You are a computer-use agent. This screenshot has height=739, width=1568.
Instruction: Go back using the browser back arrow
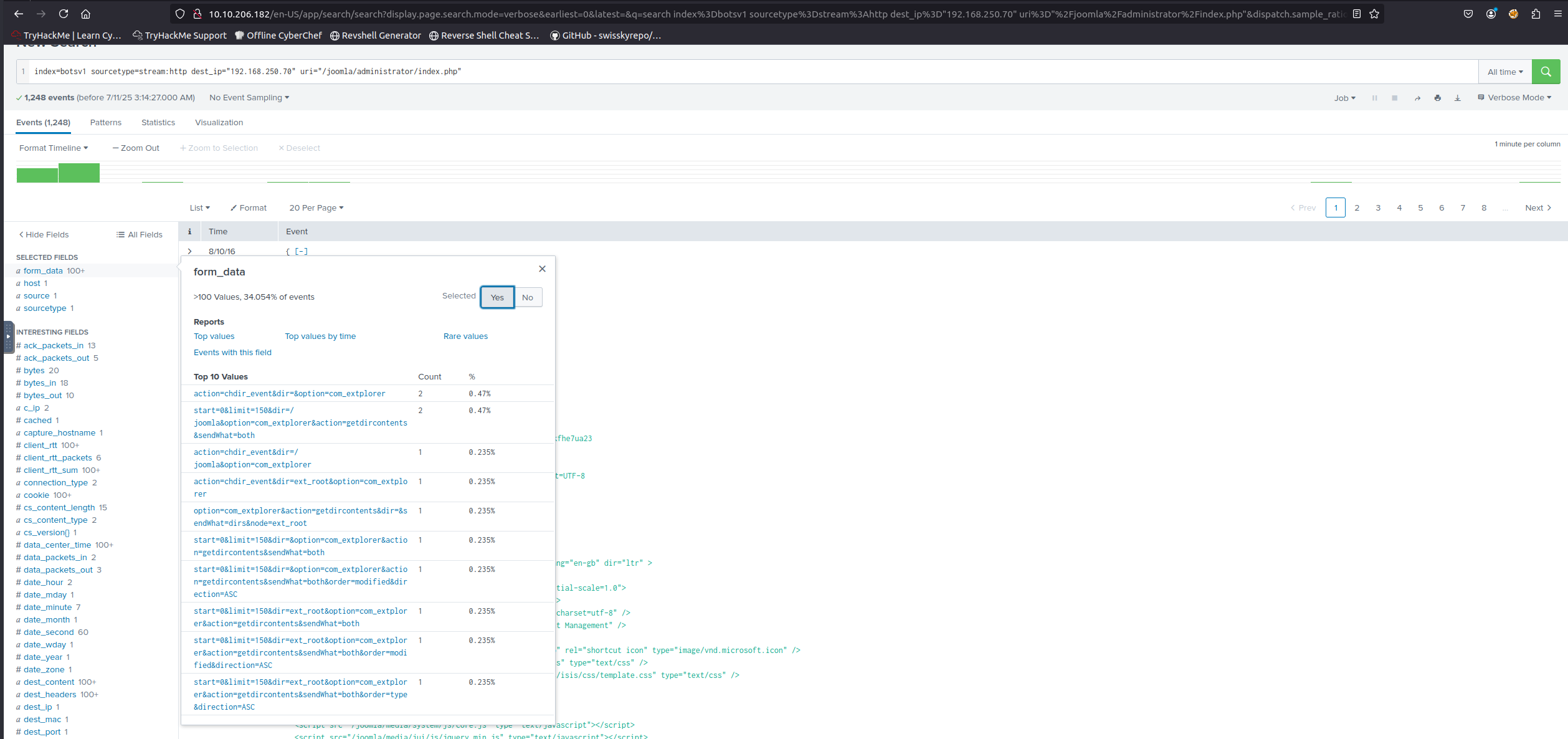coord(19,14)
